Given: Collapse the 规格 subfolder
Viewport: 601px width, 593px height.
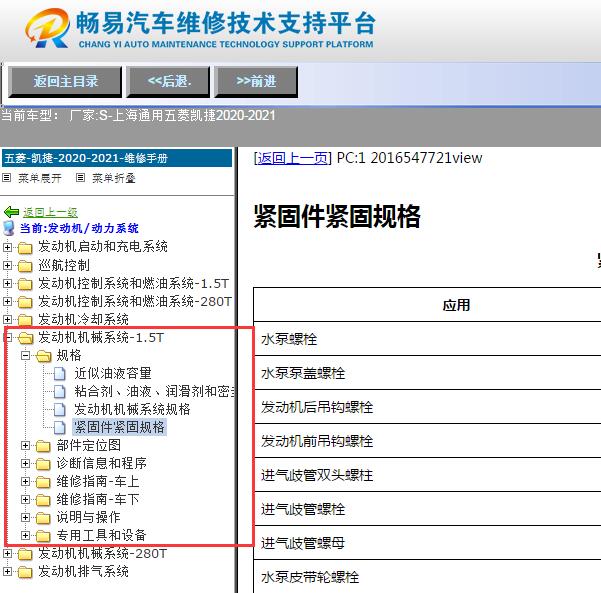Looking at the screenshot, I should pos(25,355).
